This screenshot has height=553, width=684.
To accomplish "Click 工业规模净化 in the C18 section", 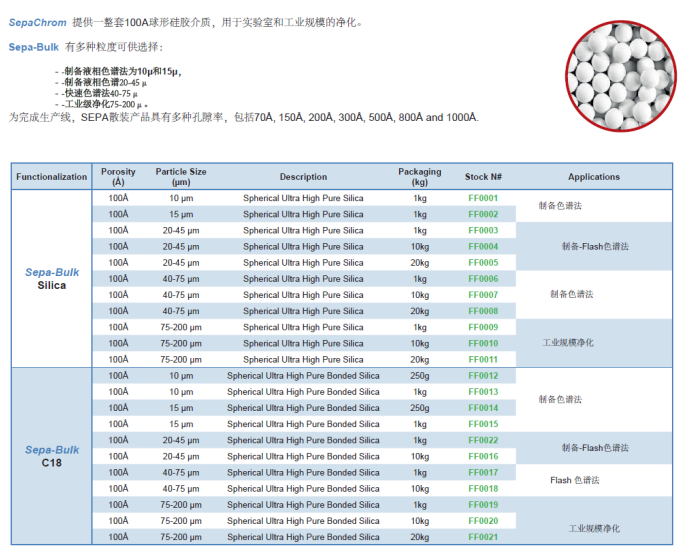I will tap(594, 529).
